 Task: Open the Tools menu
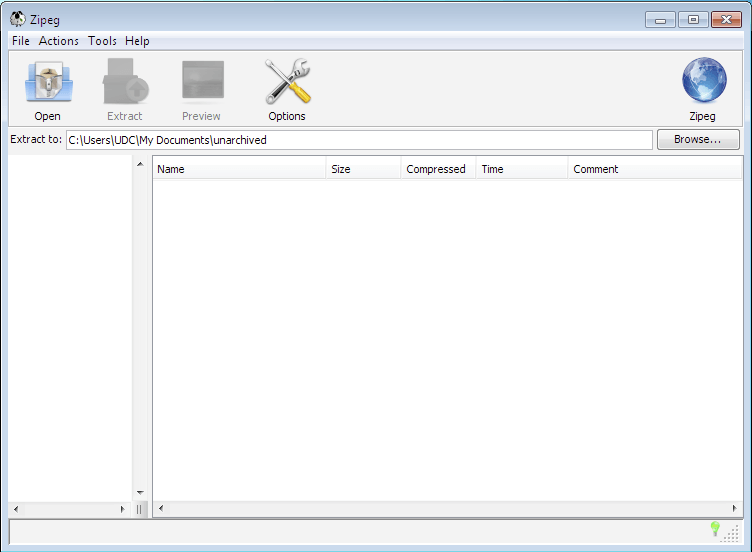102,41
